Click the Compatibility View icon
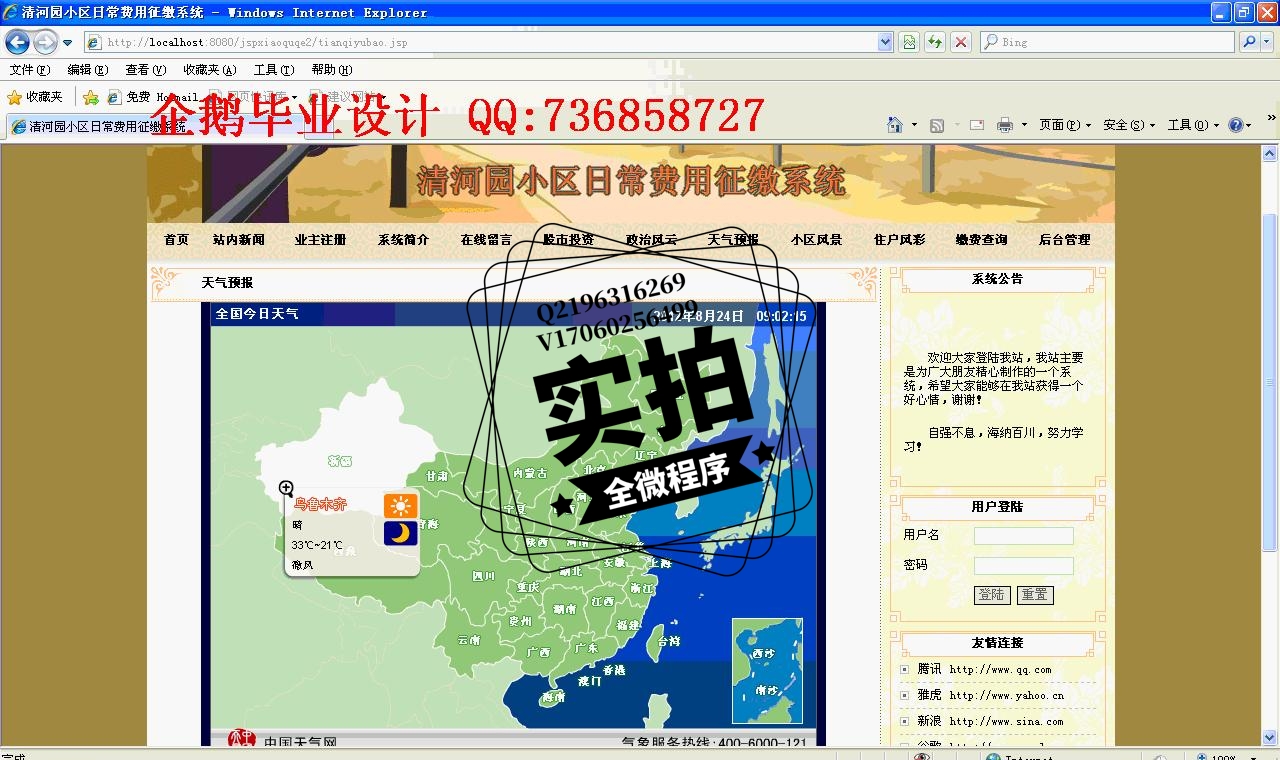The width and height of the screenshot is (1280, 760). 909,42
